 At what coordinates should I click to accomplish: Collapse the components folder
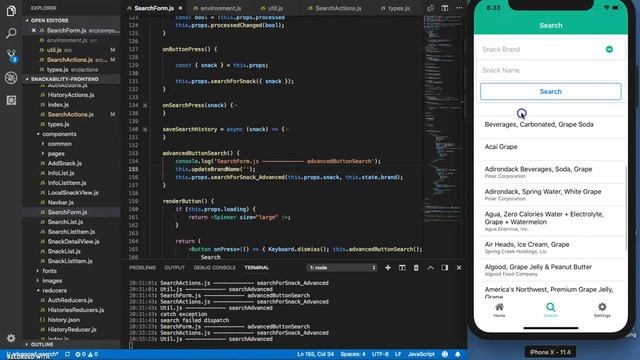[38, 134]
